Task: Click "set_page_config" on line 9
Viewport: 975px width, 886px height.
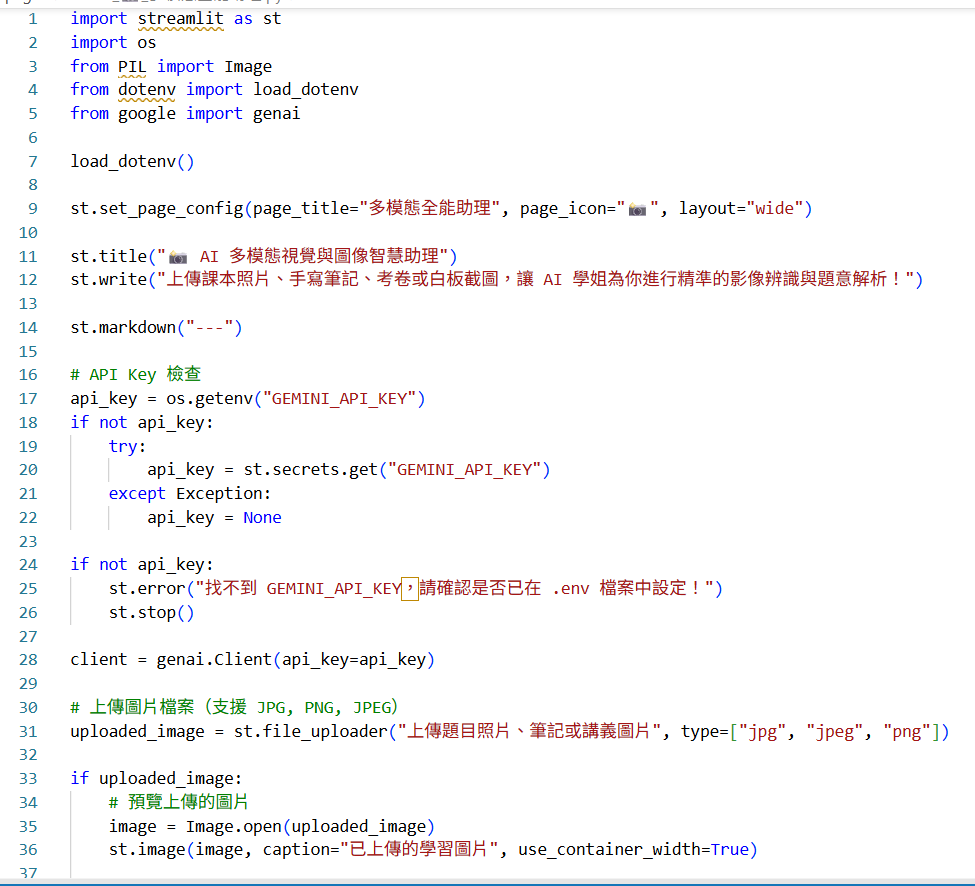Action: (171, 209)
